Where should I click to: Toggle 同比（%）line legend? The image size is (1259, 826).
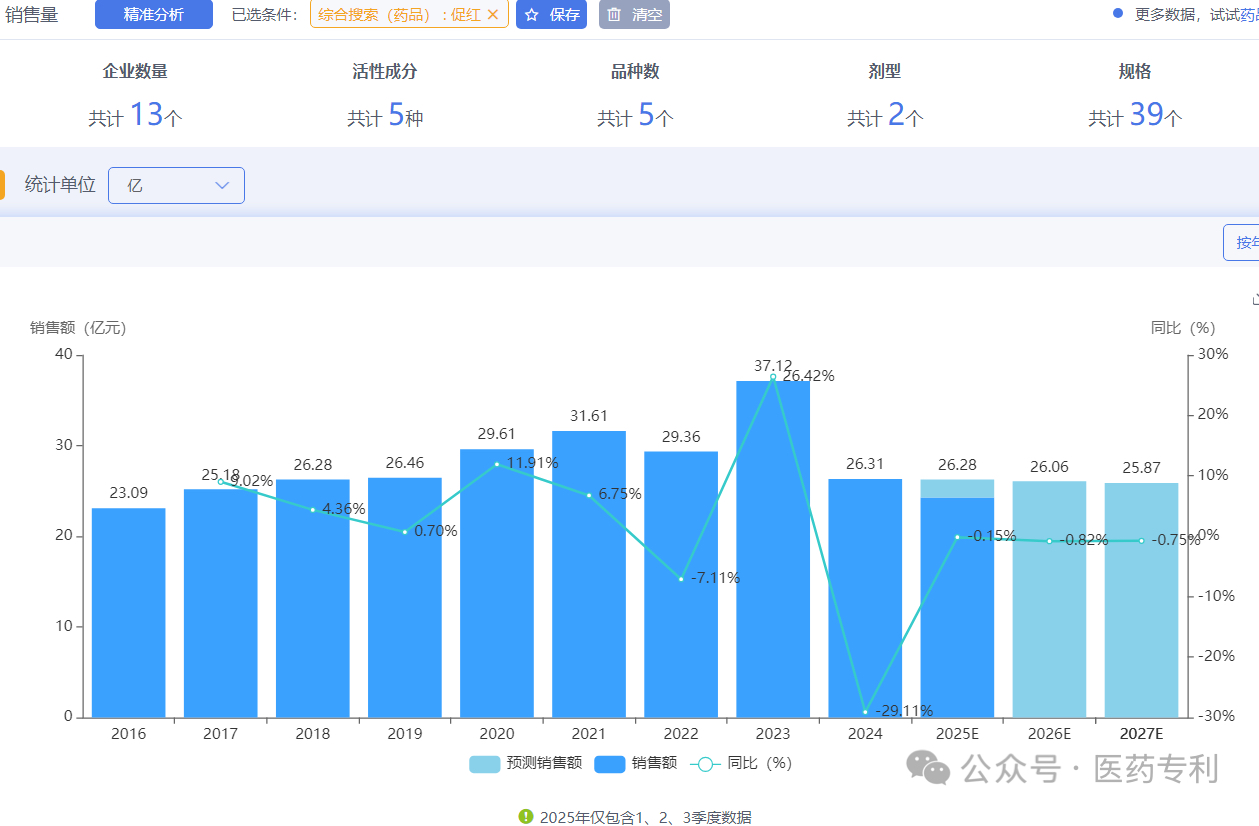coord(705,763)
